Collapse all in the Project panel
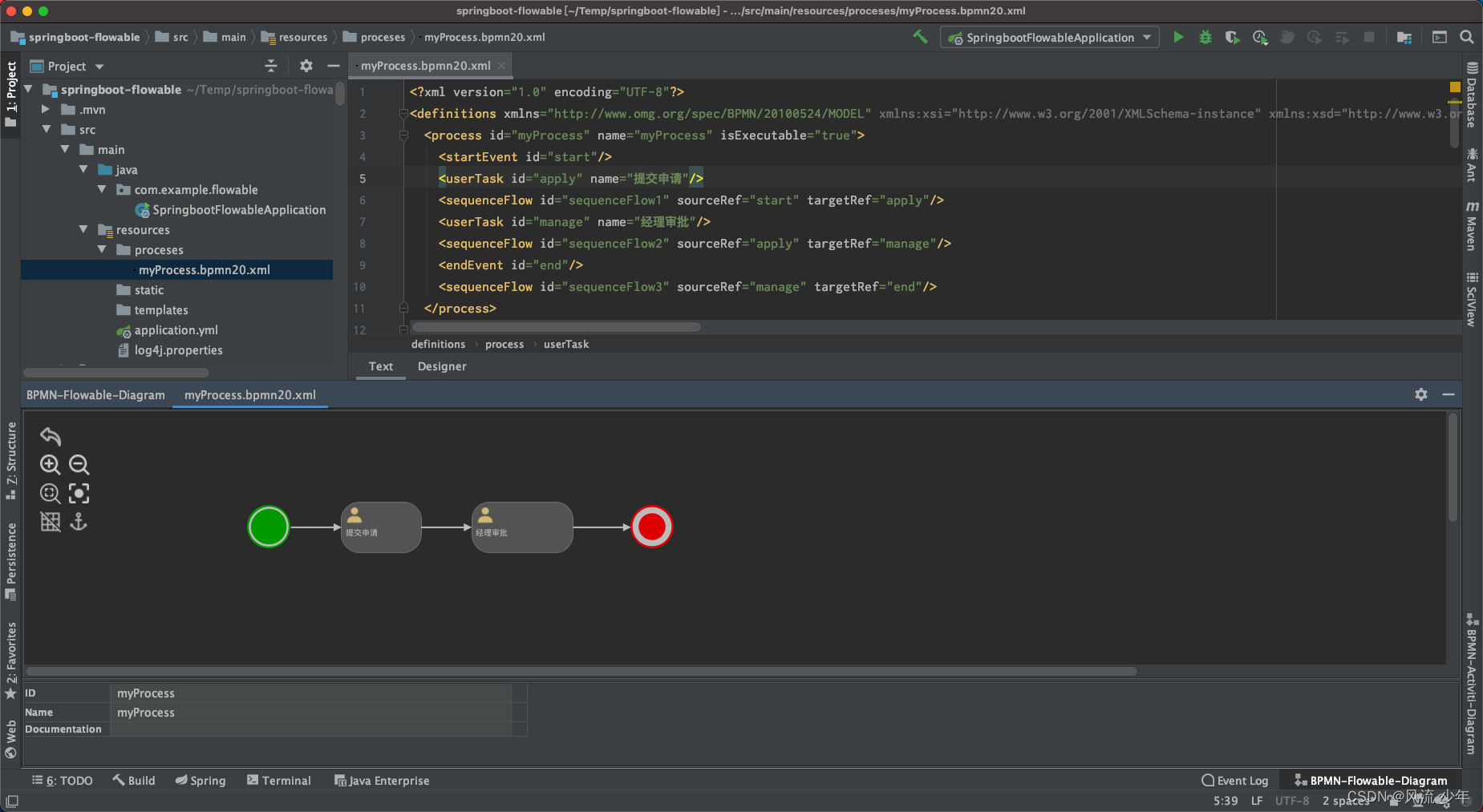This screenshot has width=1483, height=812. click(x=270, y=66)
